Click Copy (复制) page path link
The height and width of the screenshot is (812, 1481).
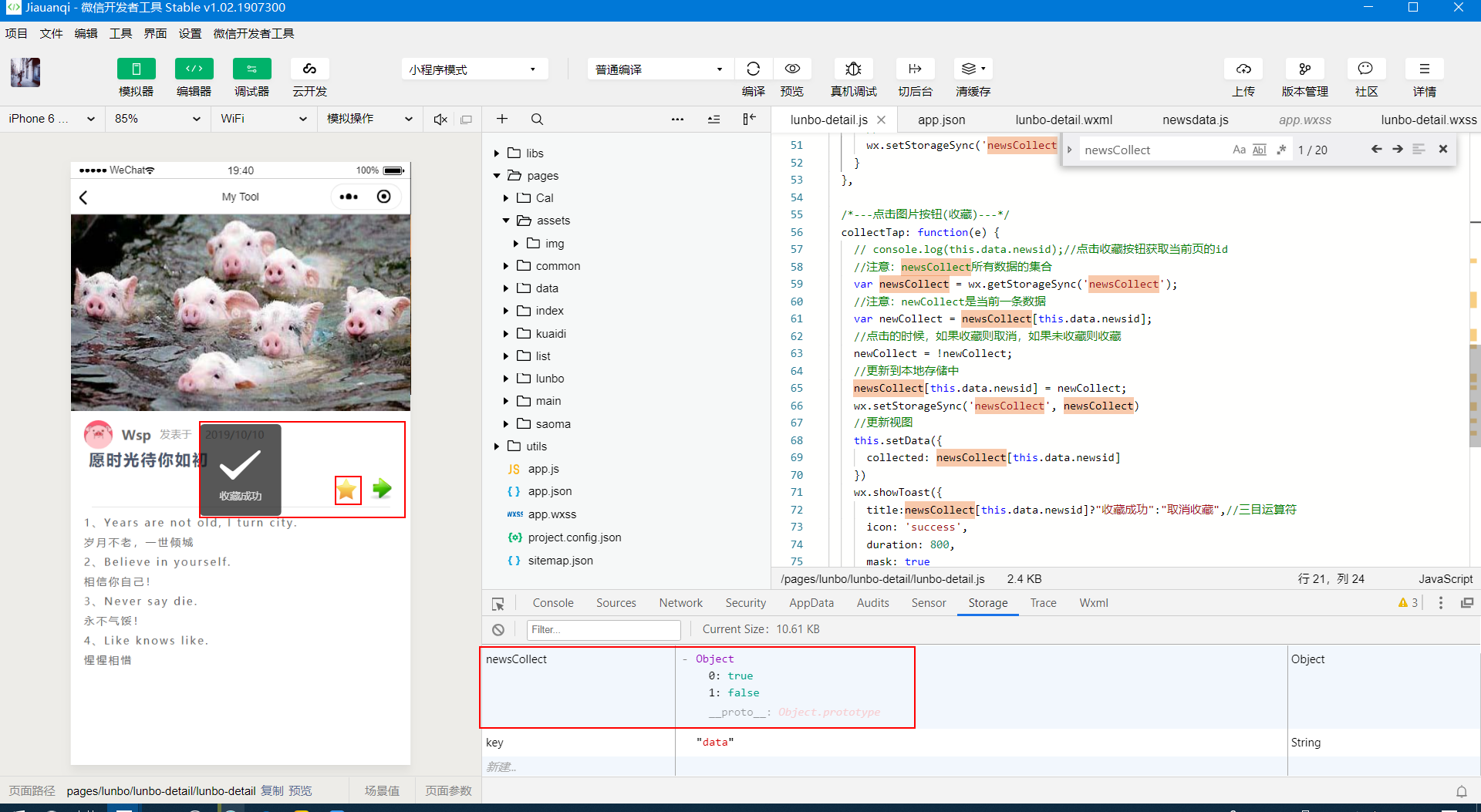[272, 791]
